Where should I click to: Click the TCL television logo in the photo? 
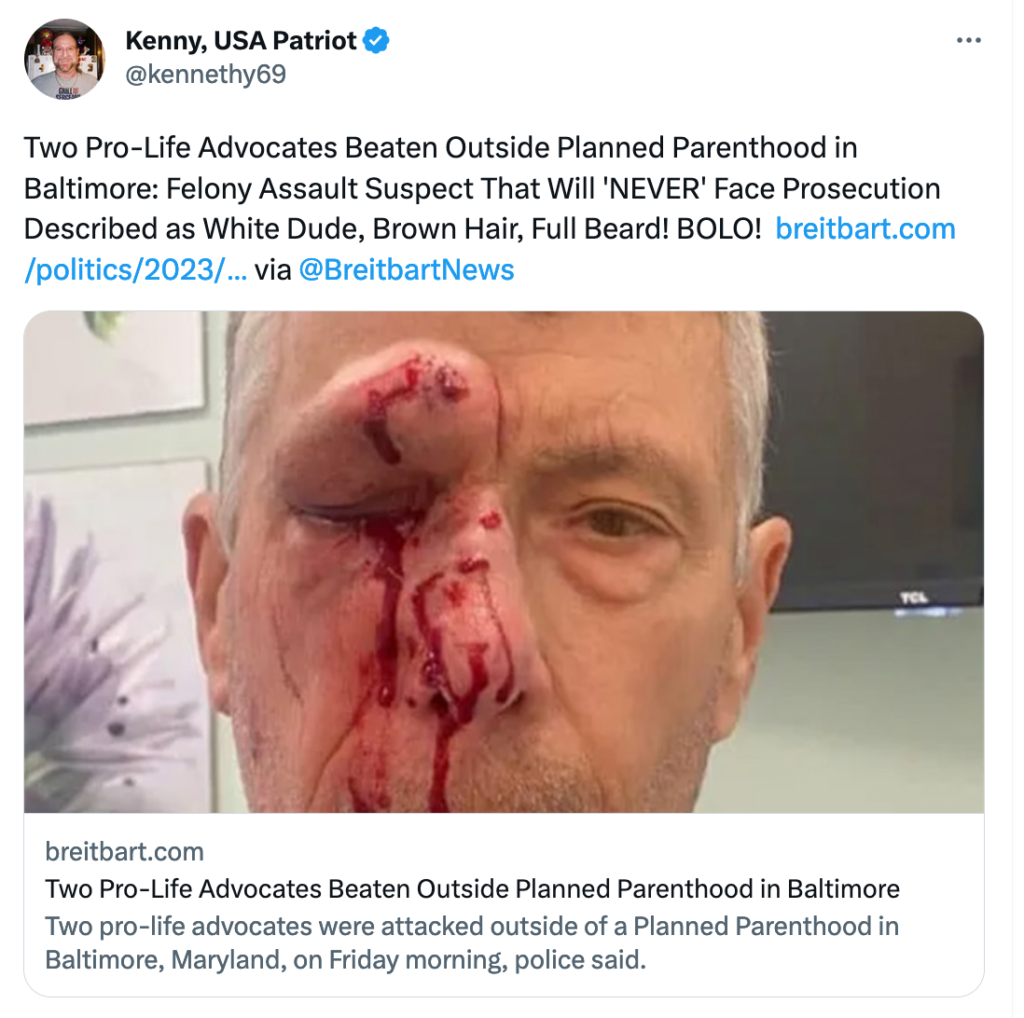(x=912, y=597)
